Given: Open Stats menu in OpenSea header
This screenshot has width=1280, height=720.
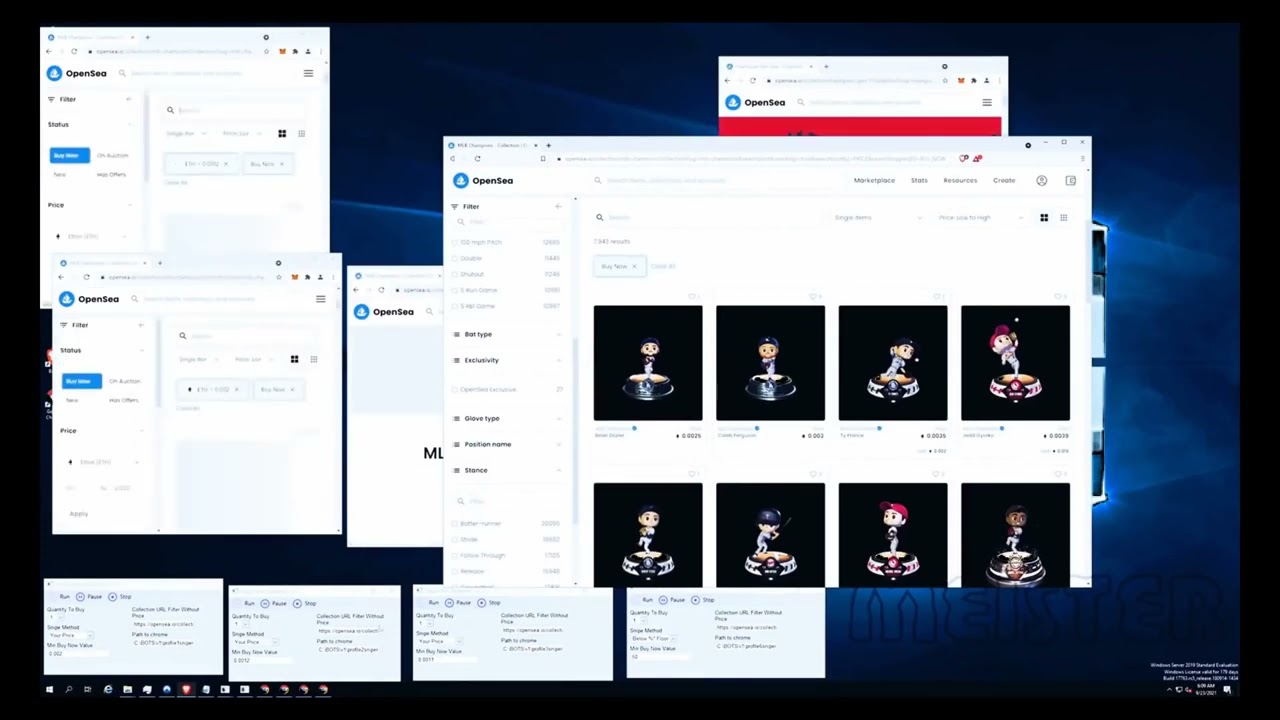Looking at the screenshot, I should (919, 181).
